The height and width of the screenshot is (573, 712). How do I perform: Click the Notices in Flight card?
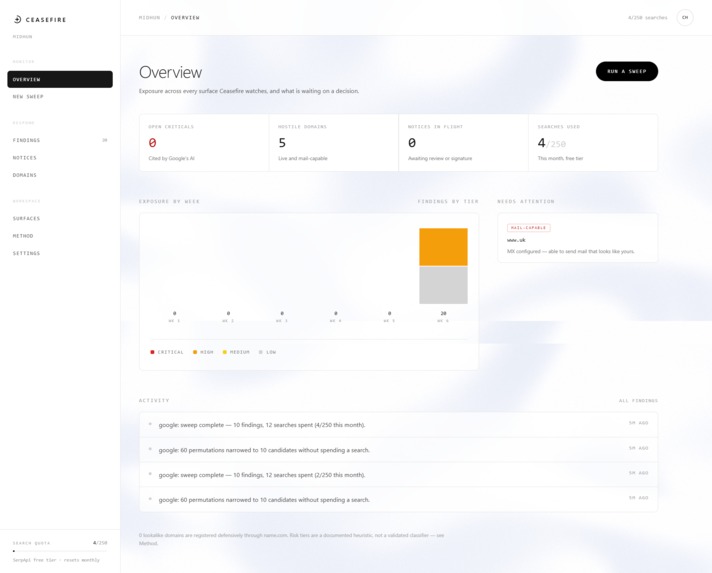(x=464, y=143)
